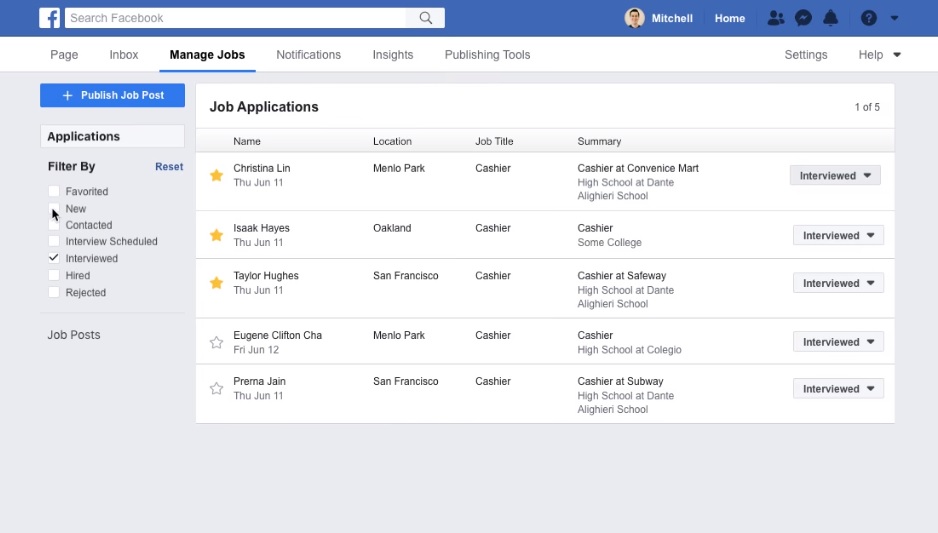This screenshot has height=533, width=938.
Task: Click the search magnifier icon
Action: pos(426,18)
